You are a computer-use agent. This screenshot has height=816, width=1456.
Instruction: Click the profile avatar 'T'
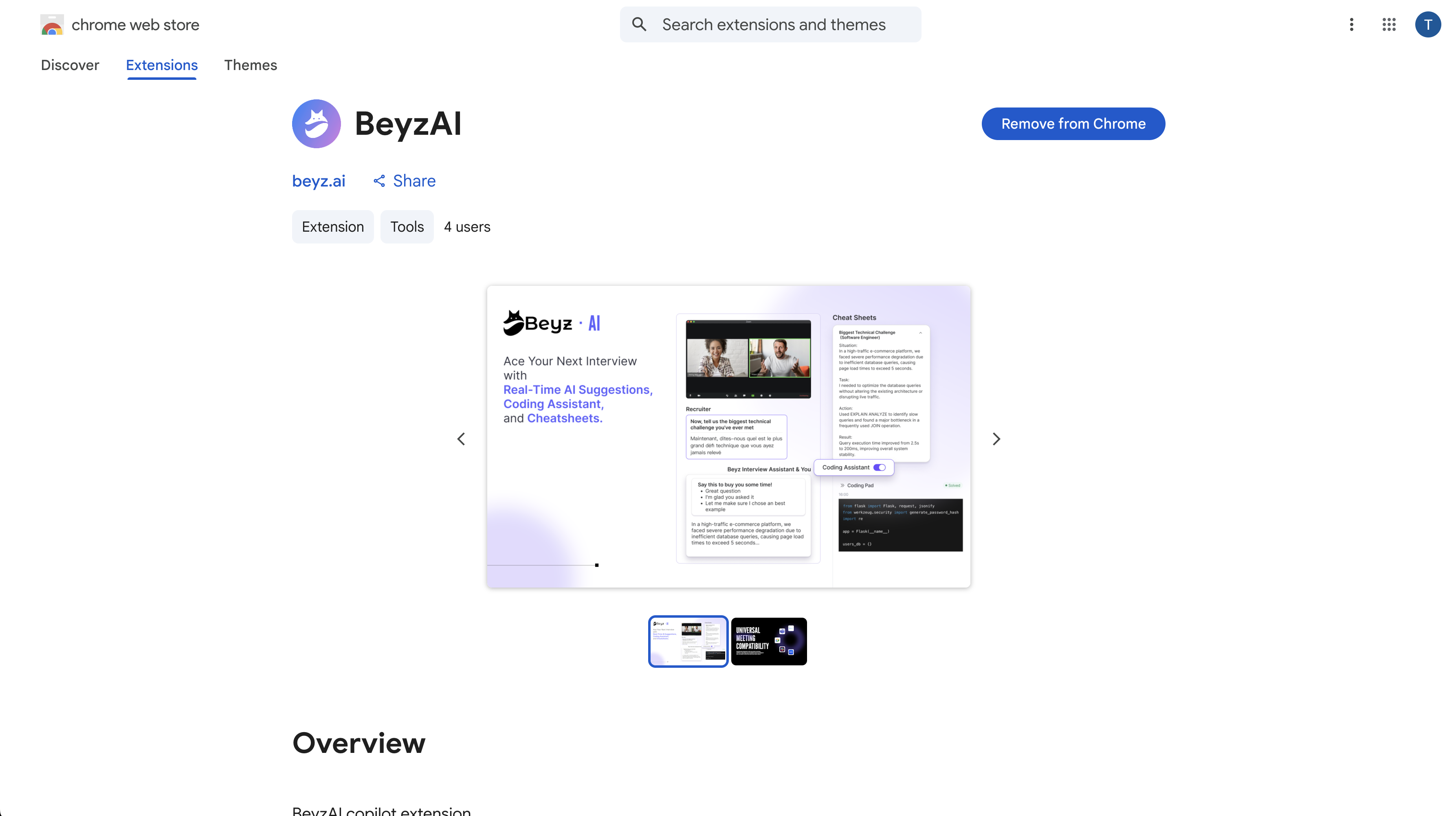[1428, 24]
